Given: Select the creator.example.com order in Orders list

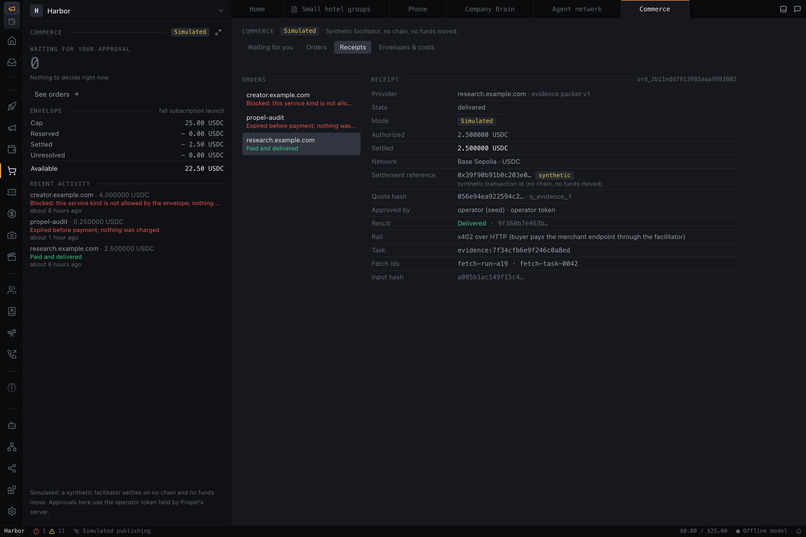Looking at the screenshot, I should point(301,99).
